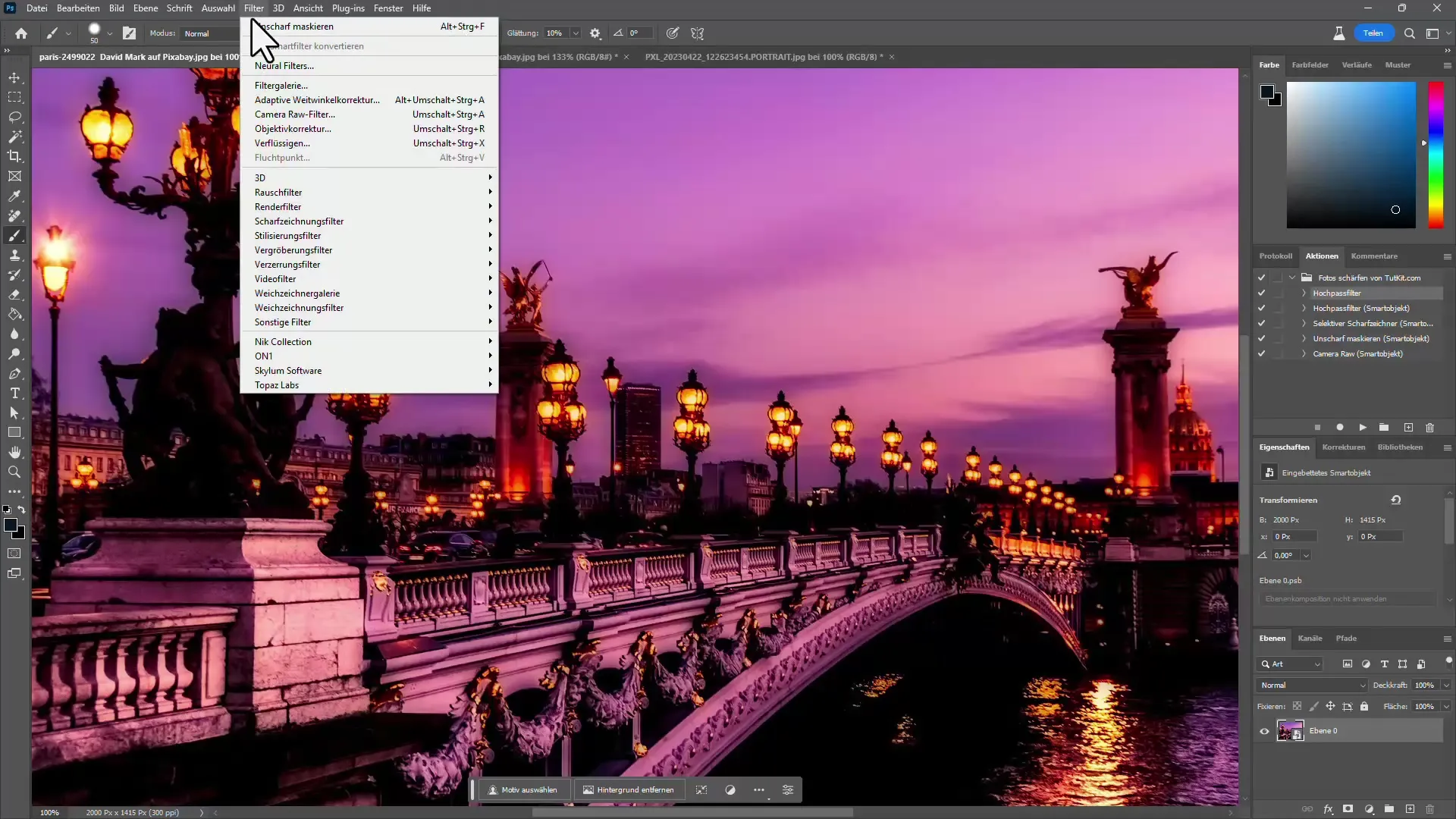
Task: Click the delete layer trash icon
Action: click(x=1430, y=809)
